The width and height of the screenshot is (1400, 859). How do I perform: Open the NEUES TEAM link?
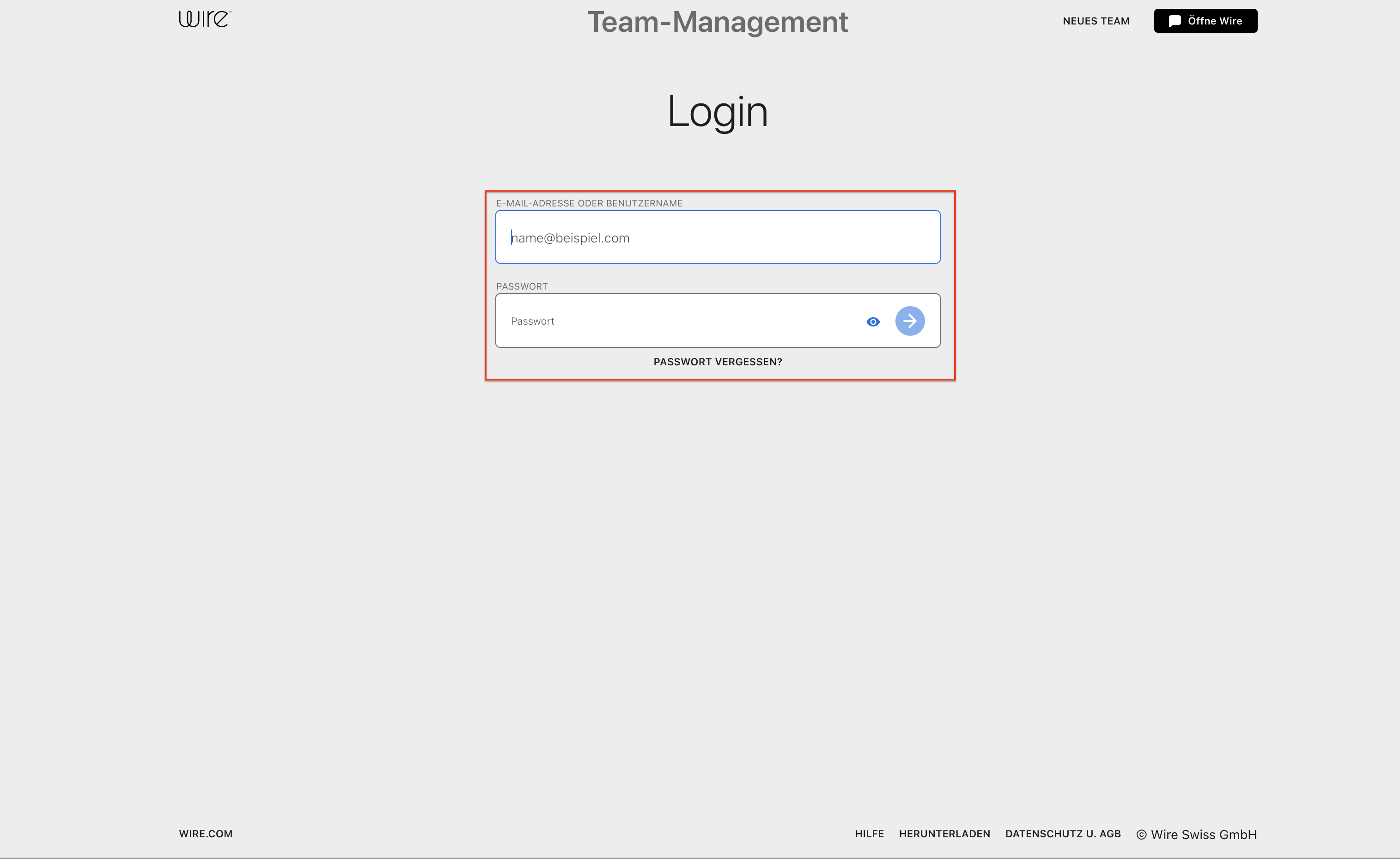1096,21
